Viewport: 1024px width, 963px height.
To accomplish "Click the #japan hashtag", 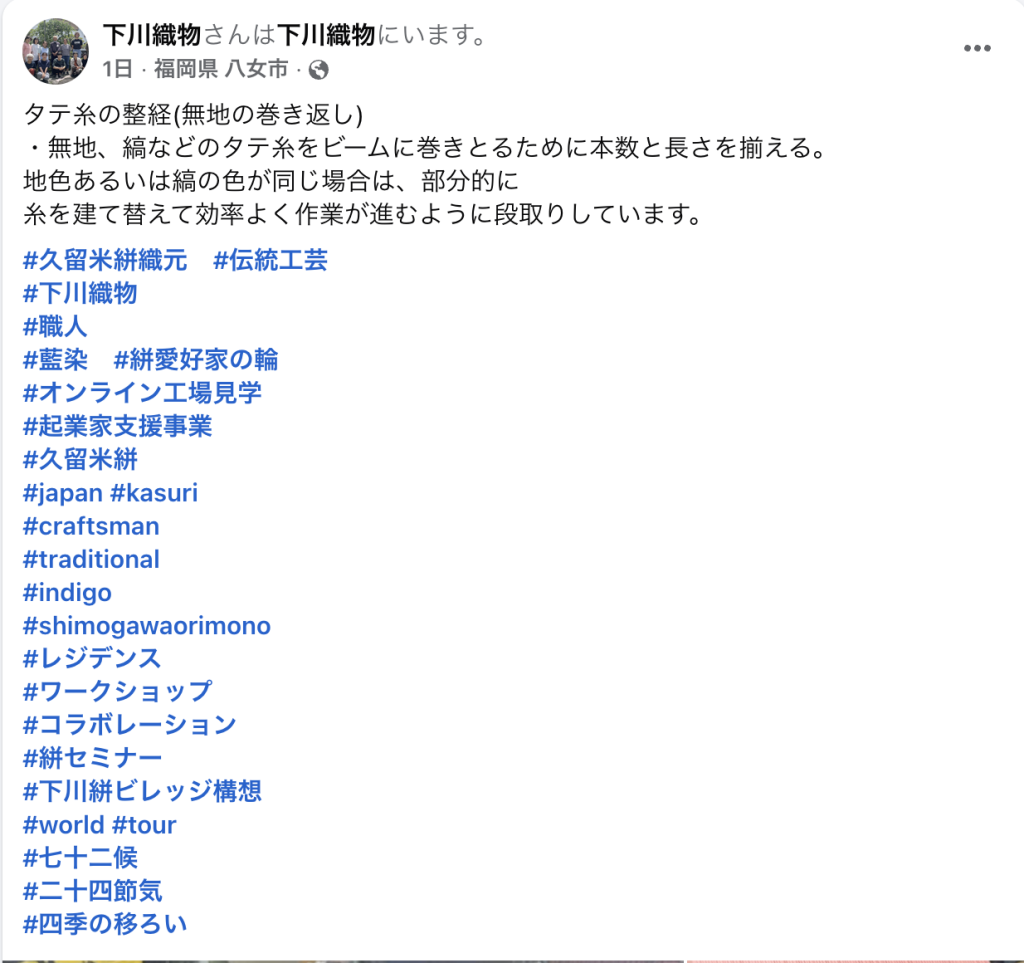I will click(63, 492).
